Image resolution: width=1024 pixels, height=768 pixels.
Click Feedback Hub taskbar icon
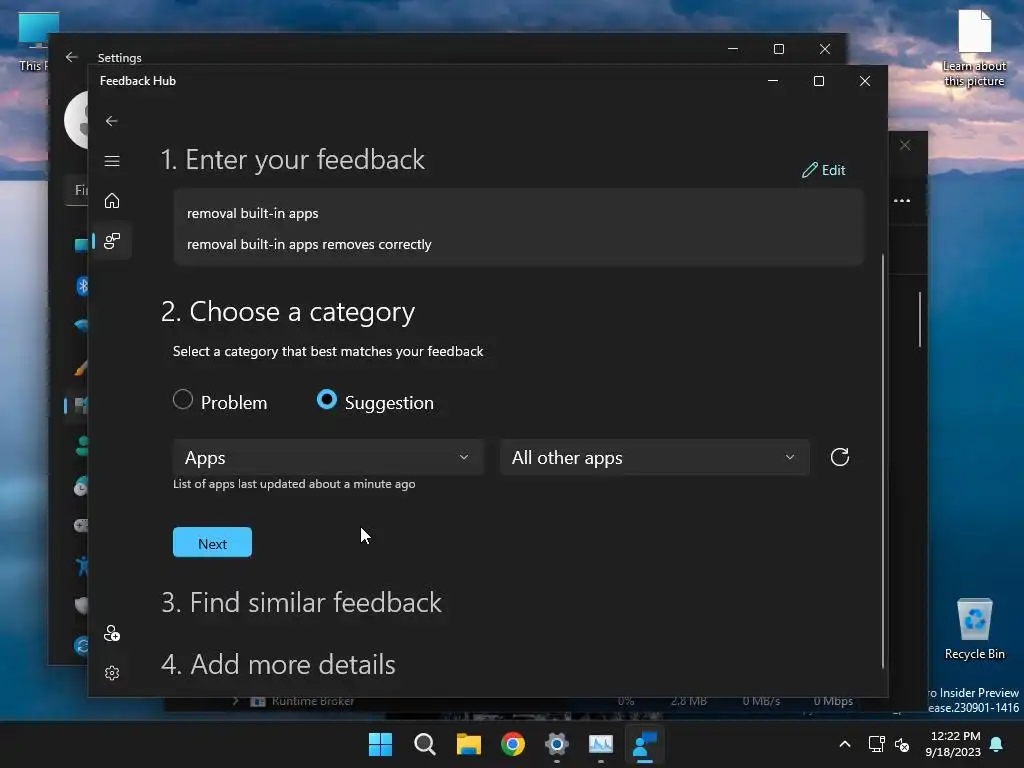pyautogui.click(x=645, y=744)
